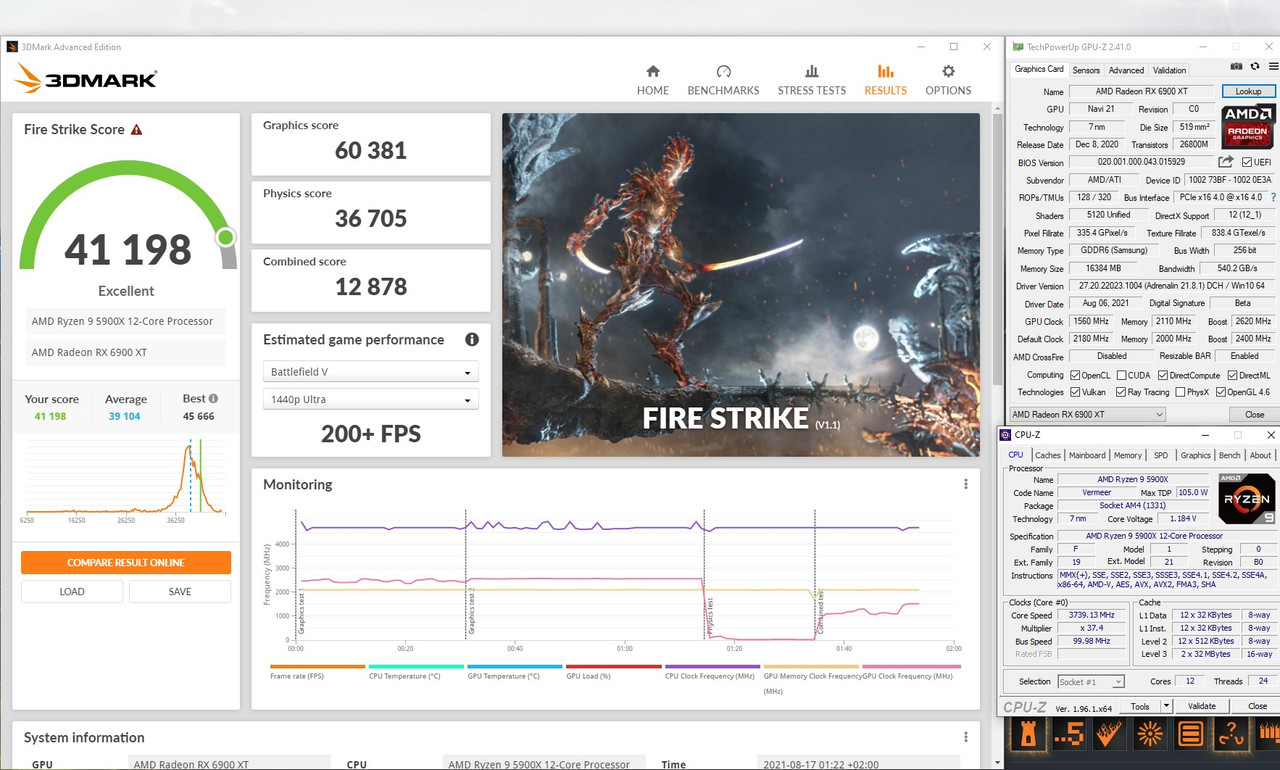
Task: Open the System information three-dot menu
Action: pos(965,737)
